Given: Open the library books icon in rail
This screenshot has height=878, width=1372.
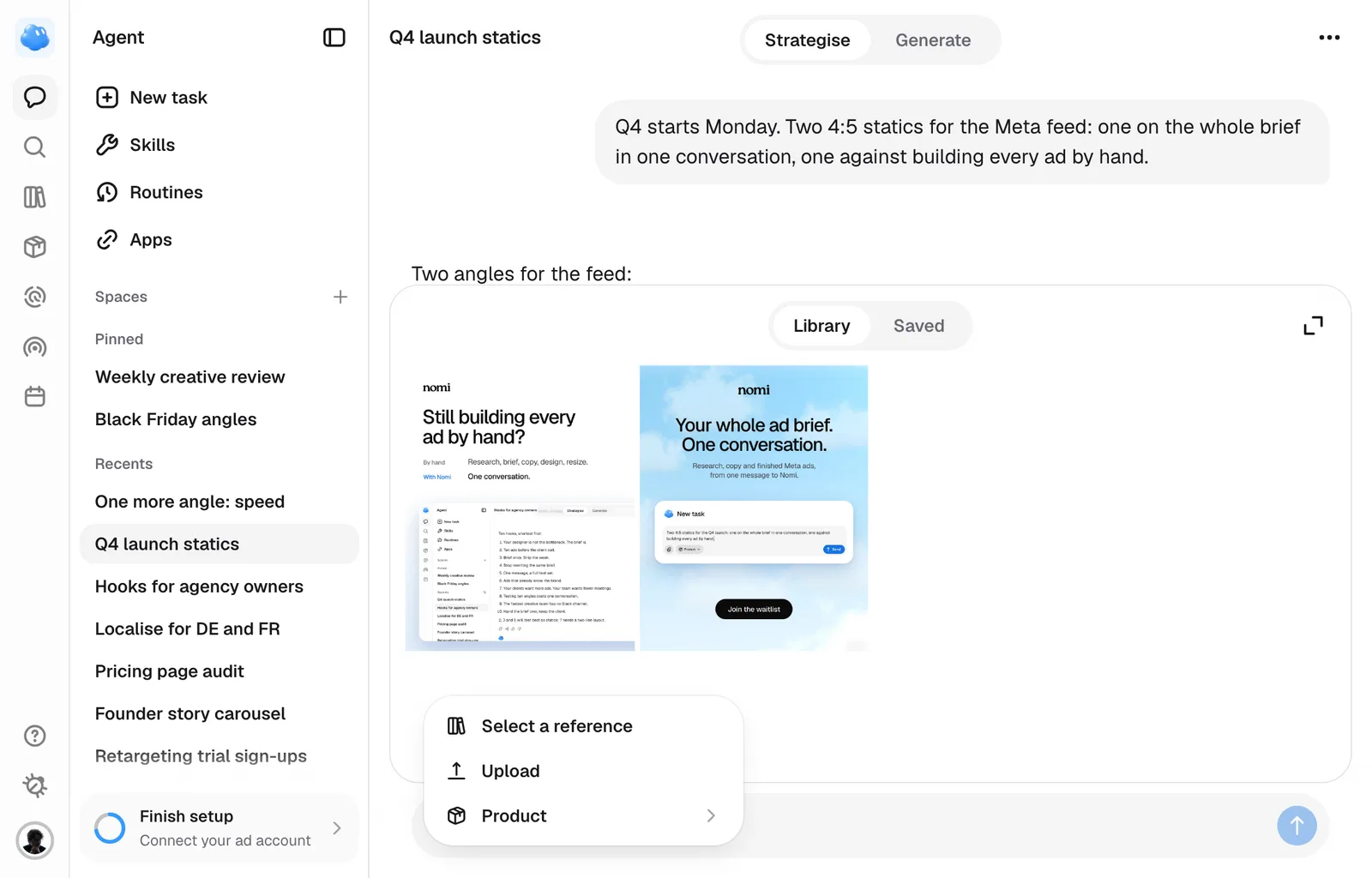Looking at the screenshot, I should pos(35,197).
